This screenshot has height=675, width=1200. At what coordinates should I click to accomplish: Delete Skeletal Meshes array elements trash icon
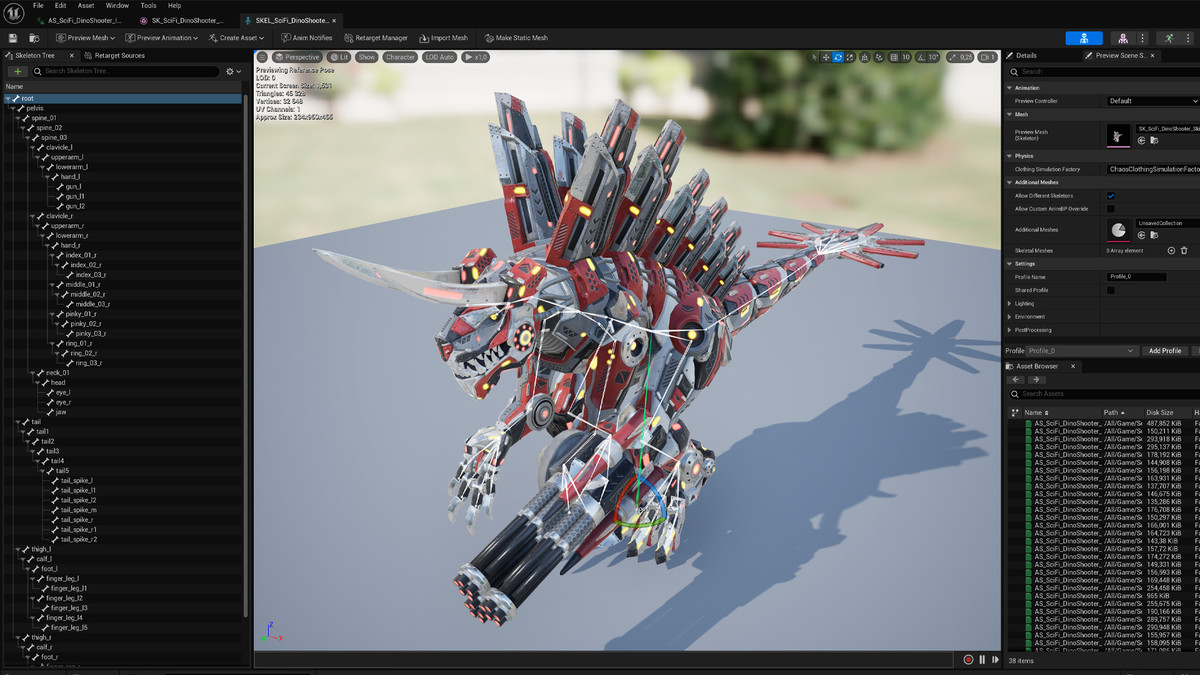[1184, 250]
